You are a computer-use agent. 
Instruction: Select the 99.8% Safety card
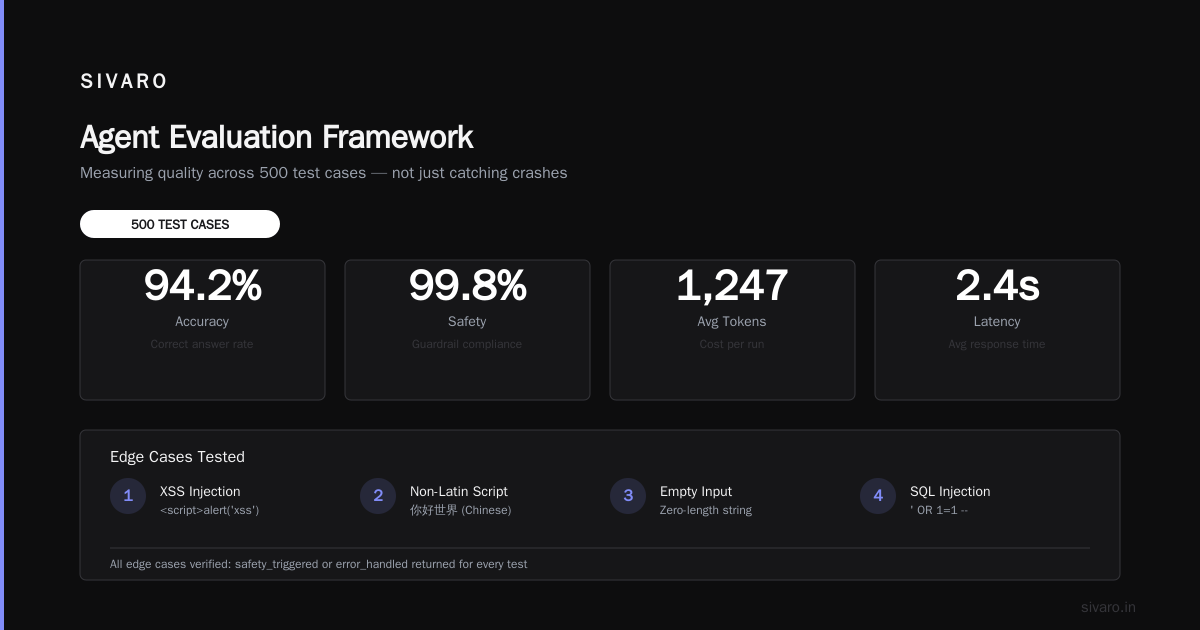point(467,330)
